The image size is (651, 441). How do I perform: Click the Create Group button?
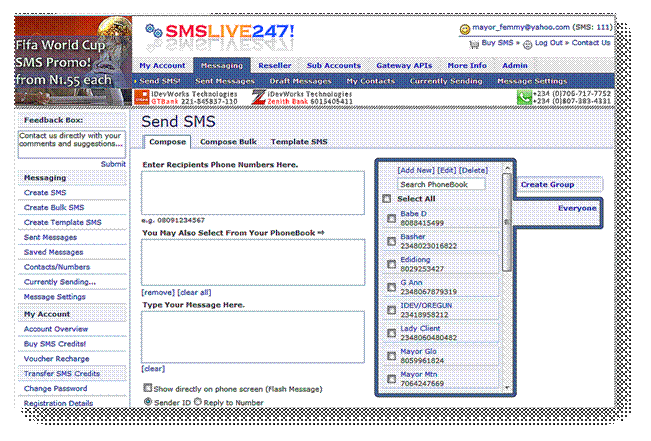[x=547, y=184]
